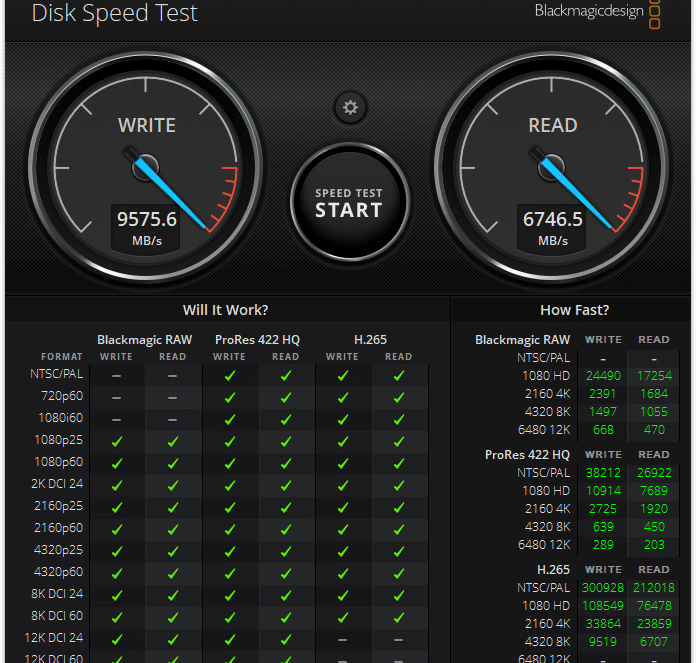This screenshot has height=663, width=696.
Task: Click H.265 column header in Will It Work
Action: coord(370,339)
